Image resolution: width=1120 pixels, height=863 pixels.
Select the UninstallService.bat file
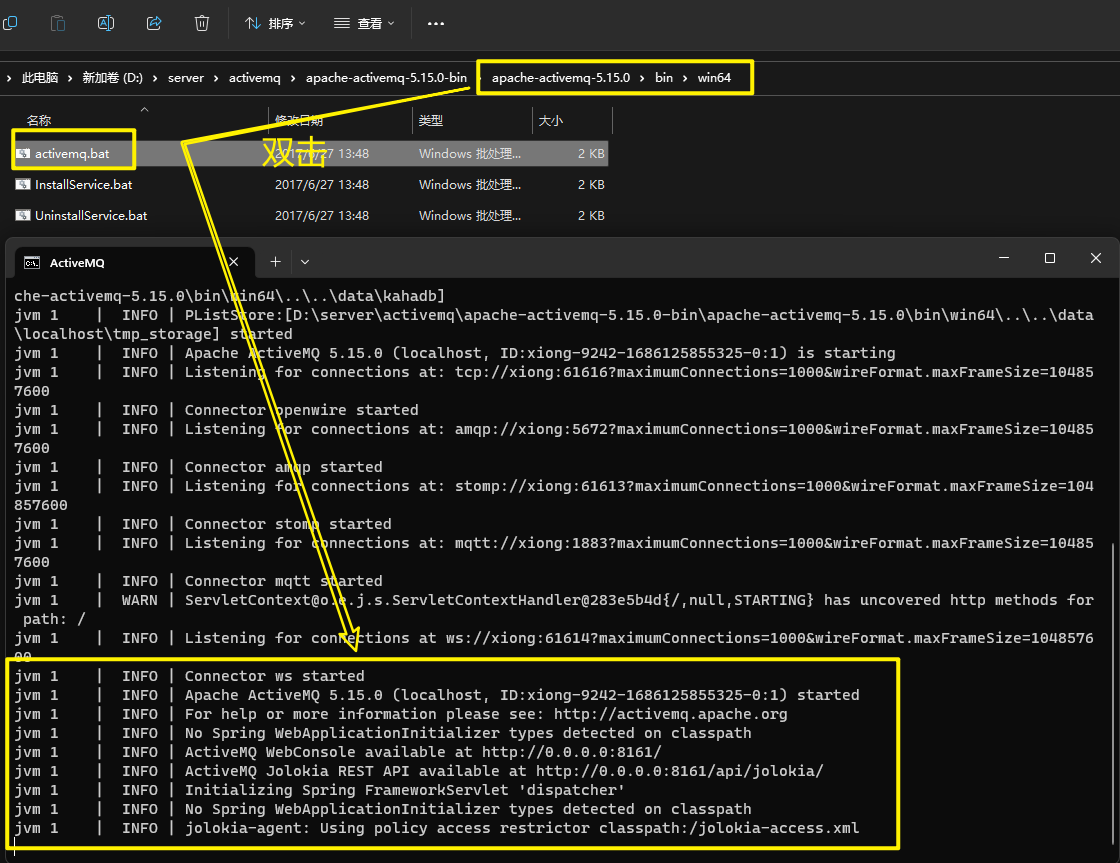pyautogui.click(x=90, y=216)
